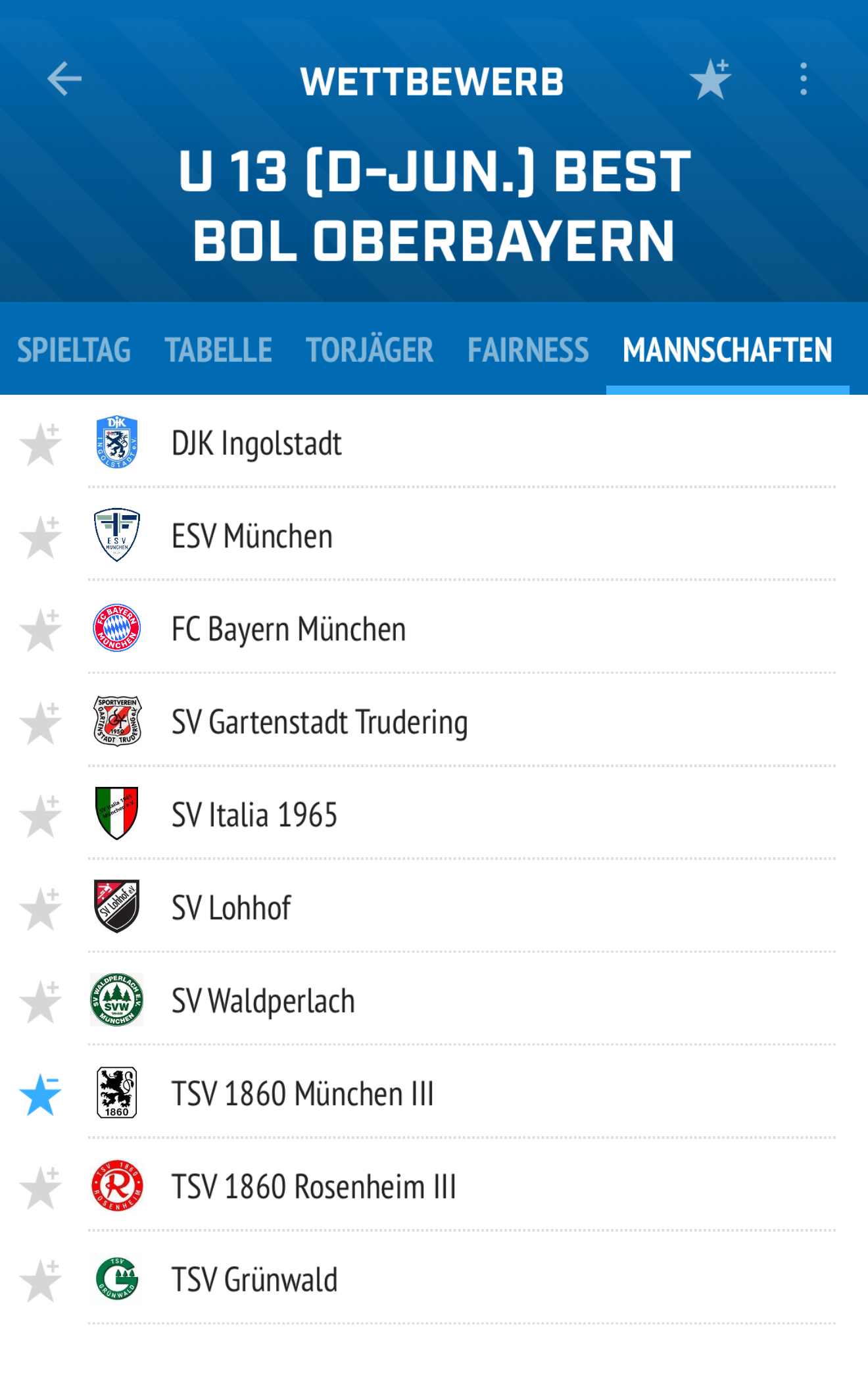Add competition to favorites via header star

tap(710, 79)
